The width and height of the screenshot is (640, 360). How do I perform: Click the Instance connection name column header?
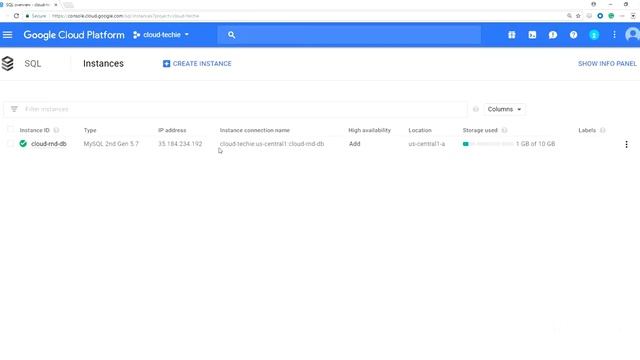[x=255, y=130]
